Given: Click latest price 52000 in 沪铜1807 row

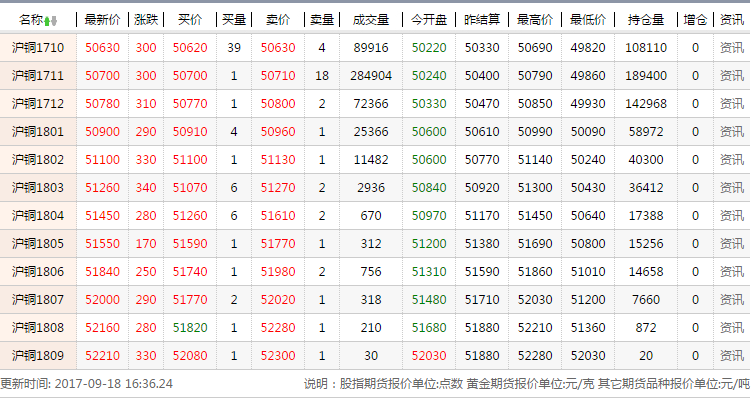Looking at the screenshot, I should (103, 299).
